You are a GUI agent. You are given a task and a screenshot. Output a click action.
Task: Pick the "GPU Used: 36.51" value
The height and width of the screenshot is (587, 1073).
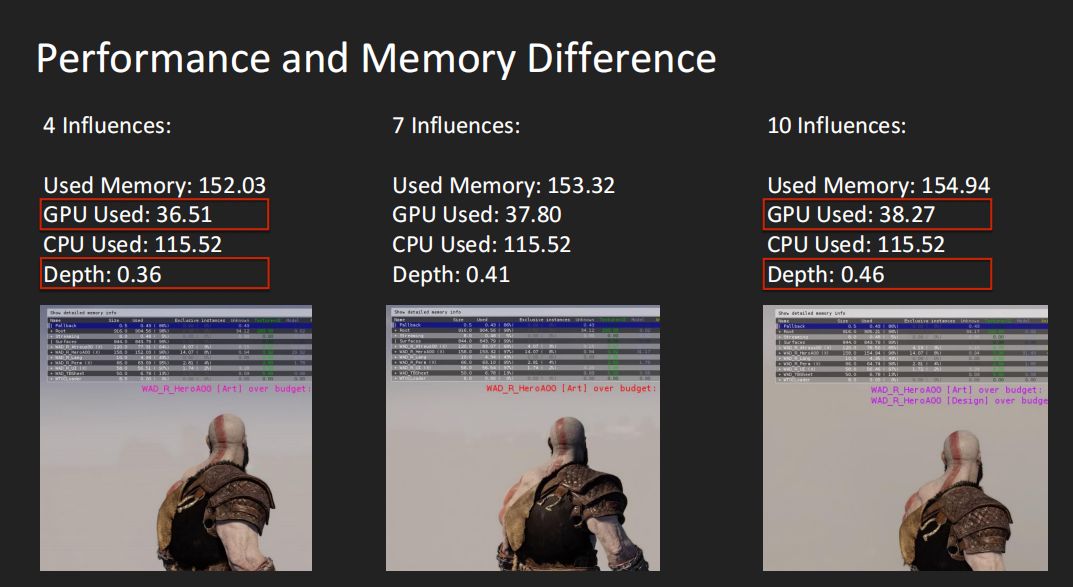coord(127,215)
